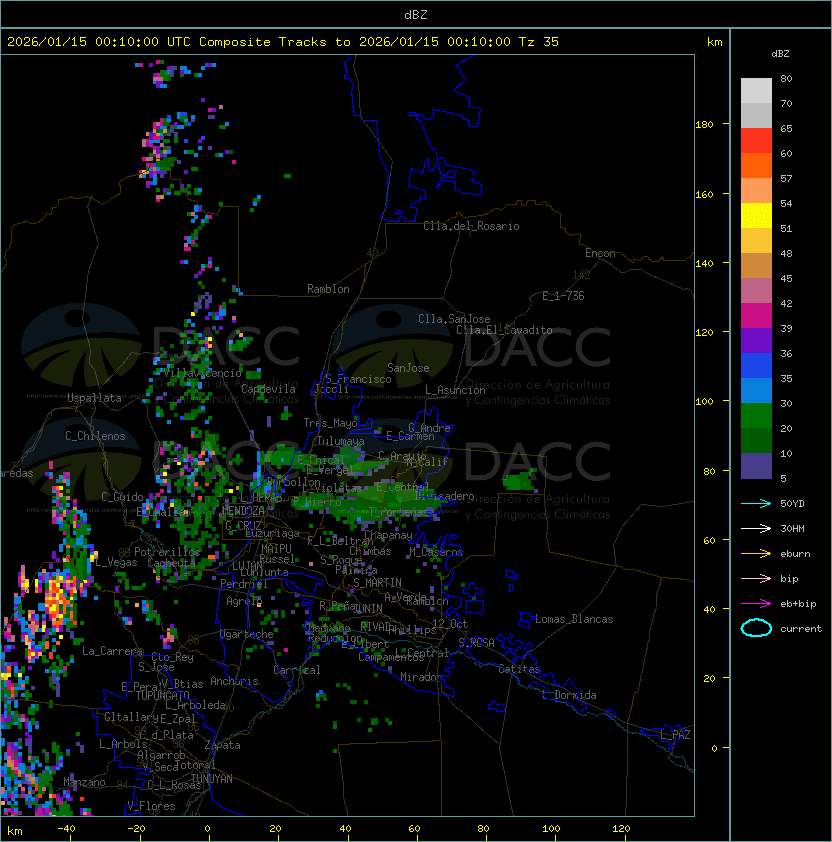
Task: Click the 'MAIPU' map label
Action: pyautogui.click(x=276, y=549)
